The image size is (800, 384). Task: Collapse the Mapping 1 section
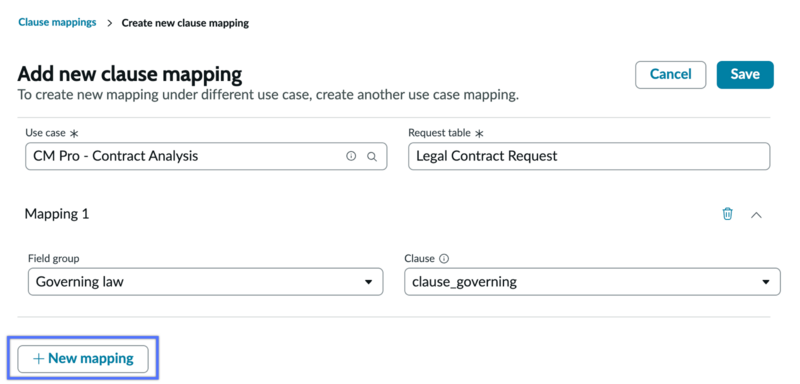[x=756, y=215]
